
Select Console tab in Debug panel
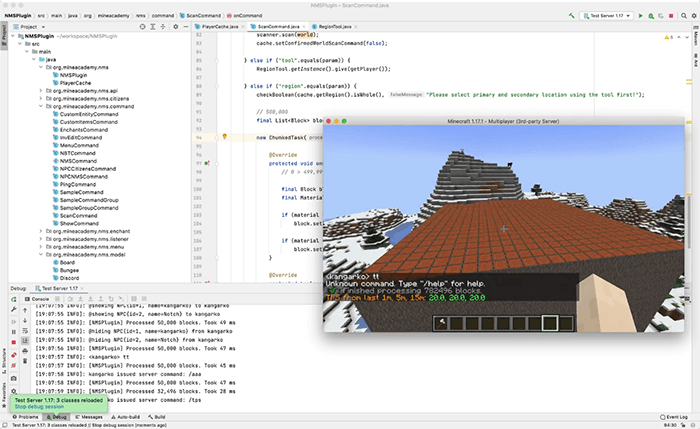[x=37, y=299]
